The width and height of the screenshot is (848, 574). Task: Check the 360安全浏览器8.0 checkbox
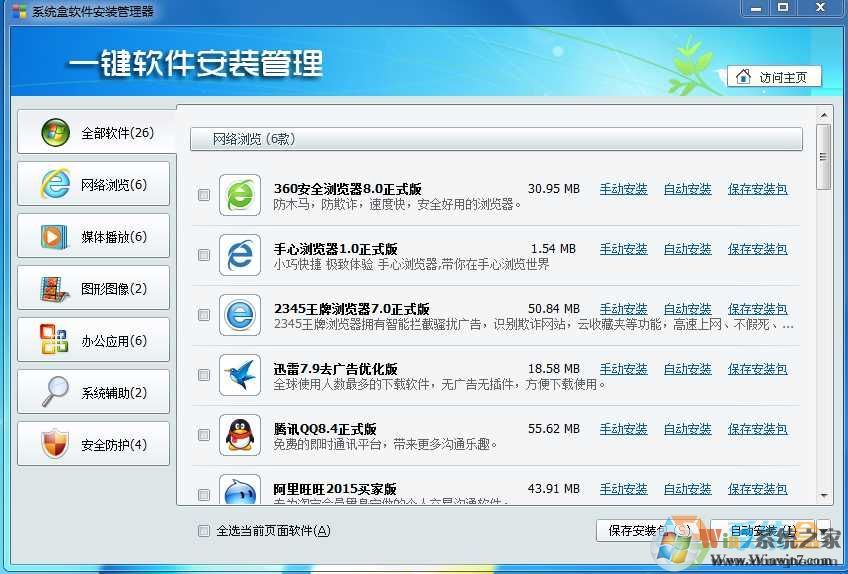[204, 195]
